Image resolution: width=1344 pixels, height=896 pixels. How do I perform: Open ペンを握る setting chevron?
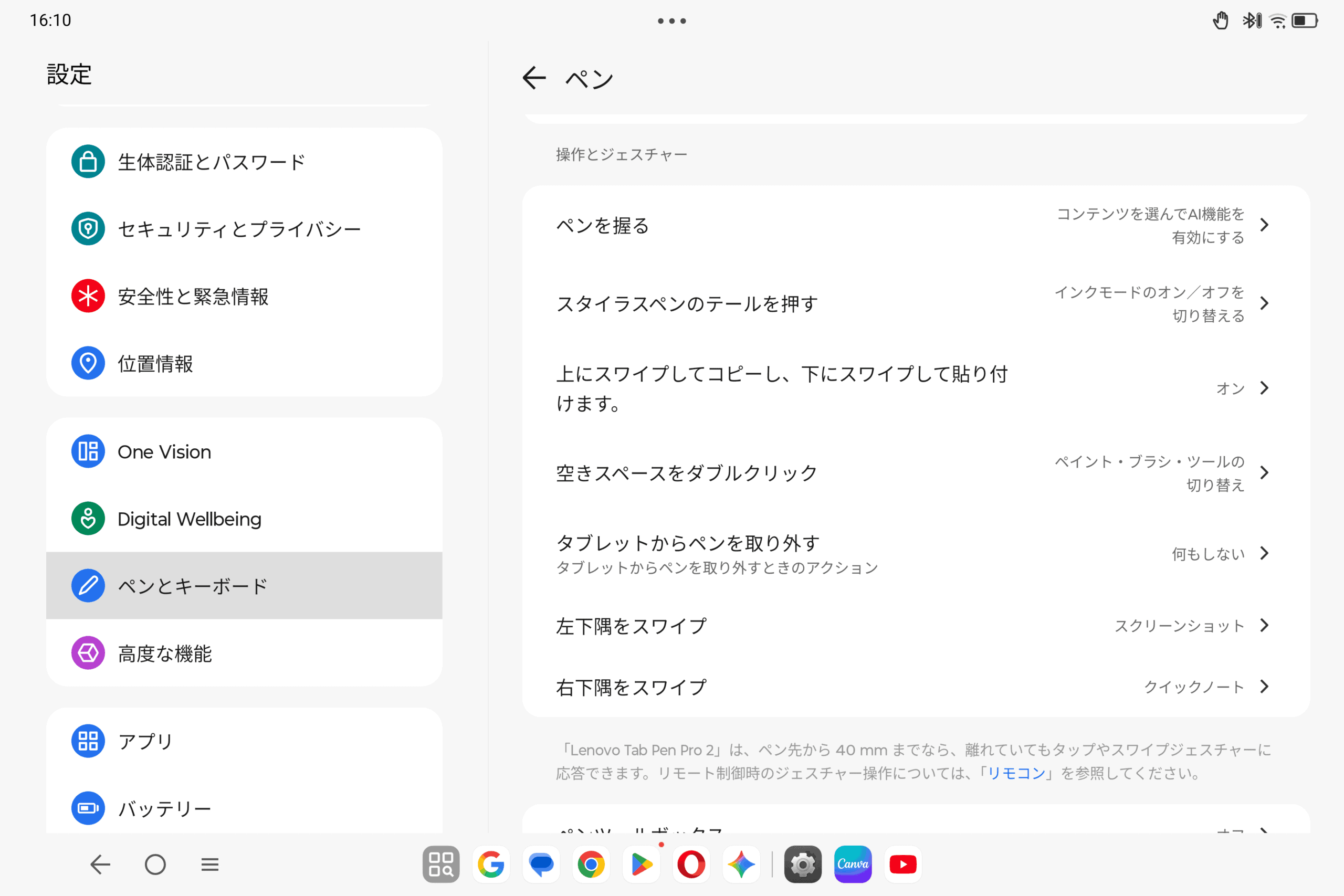1265,225
